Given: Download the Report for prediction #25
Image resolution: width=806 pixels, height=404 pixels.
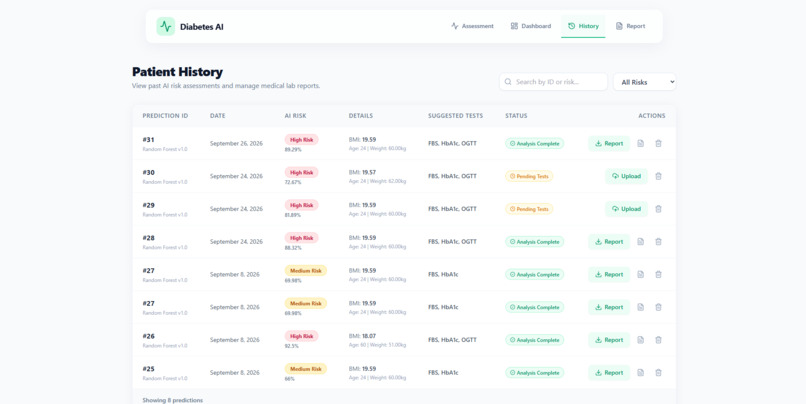Looking at the screenshot, I should click(609, 373).
